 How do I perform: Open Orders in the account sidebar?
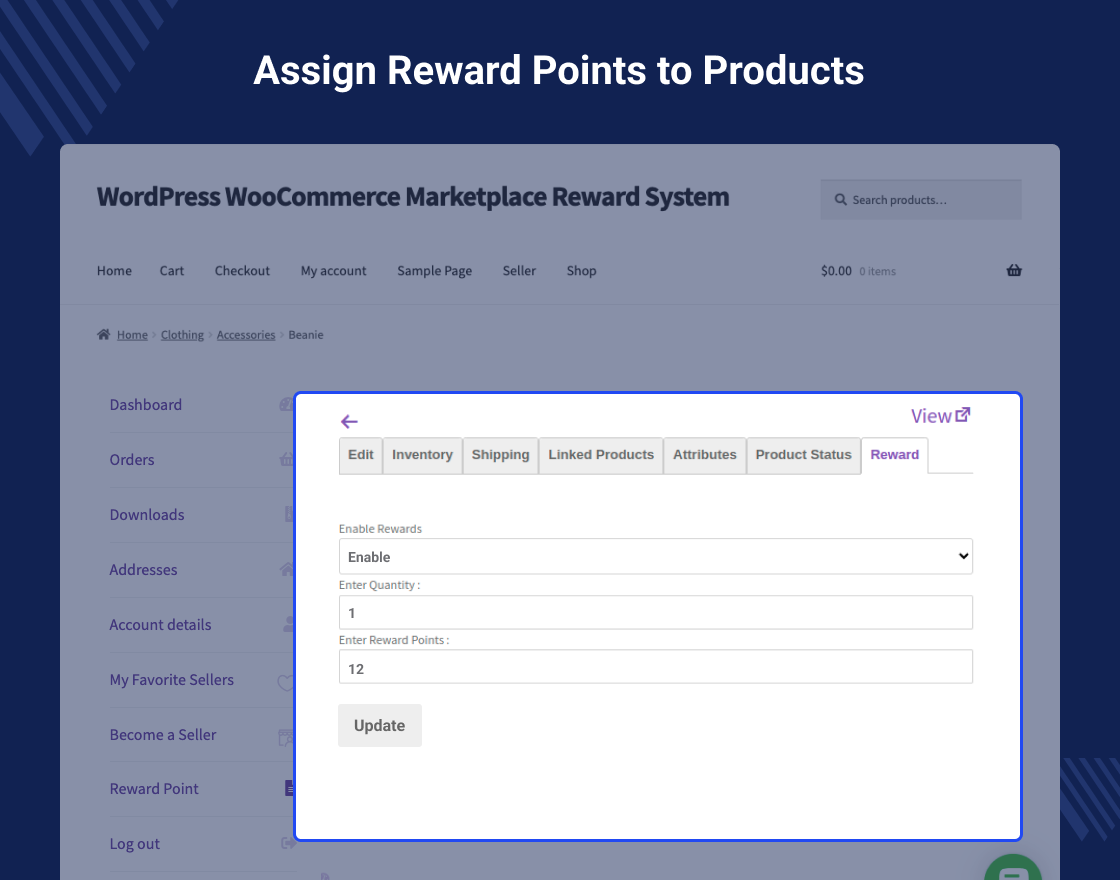(x=132, y=460)
